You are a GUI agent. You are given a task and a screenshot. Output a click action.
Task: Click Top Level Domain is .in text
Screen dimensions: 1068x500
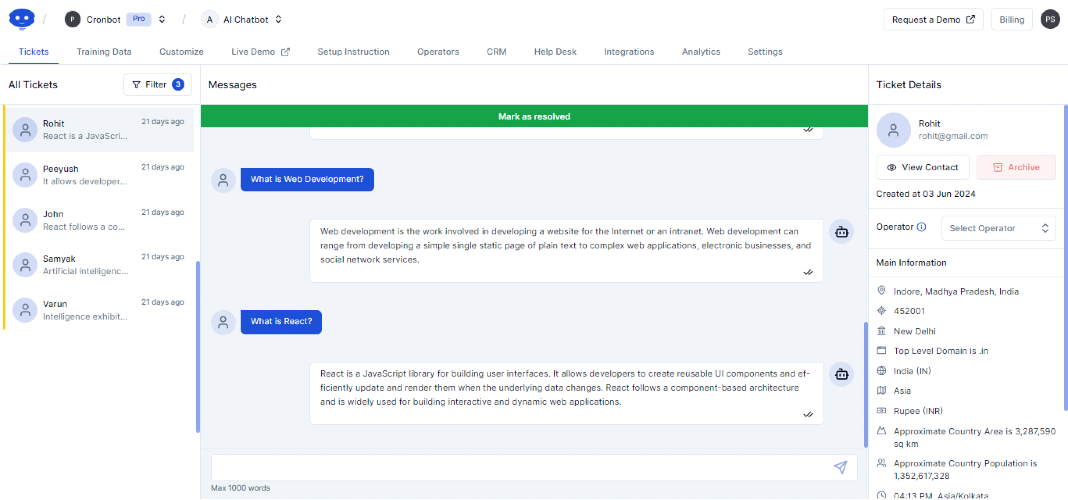(941, 351)
